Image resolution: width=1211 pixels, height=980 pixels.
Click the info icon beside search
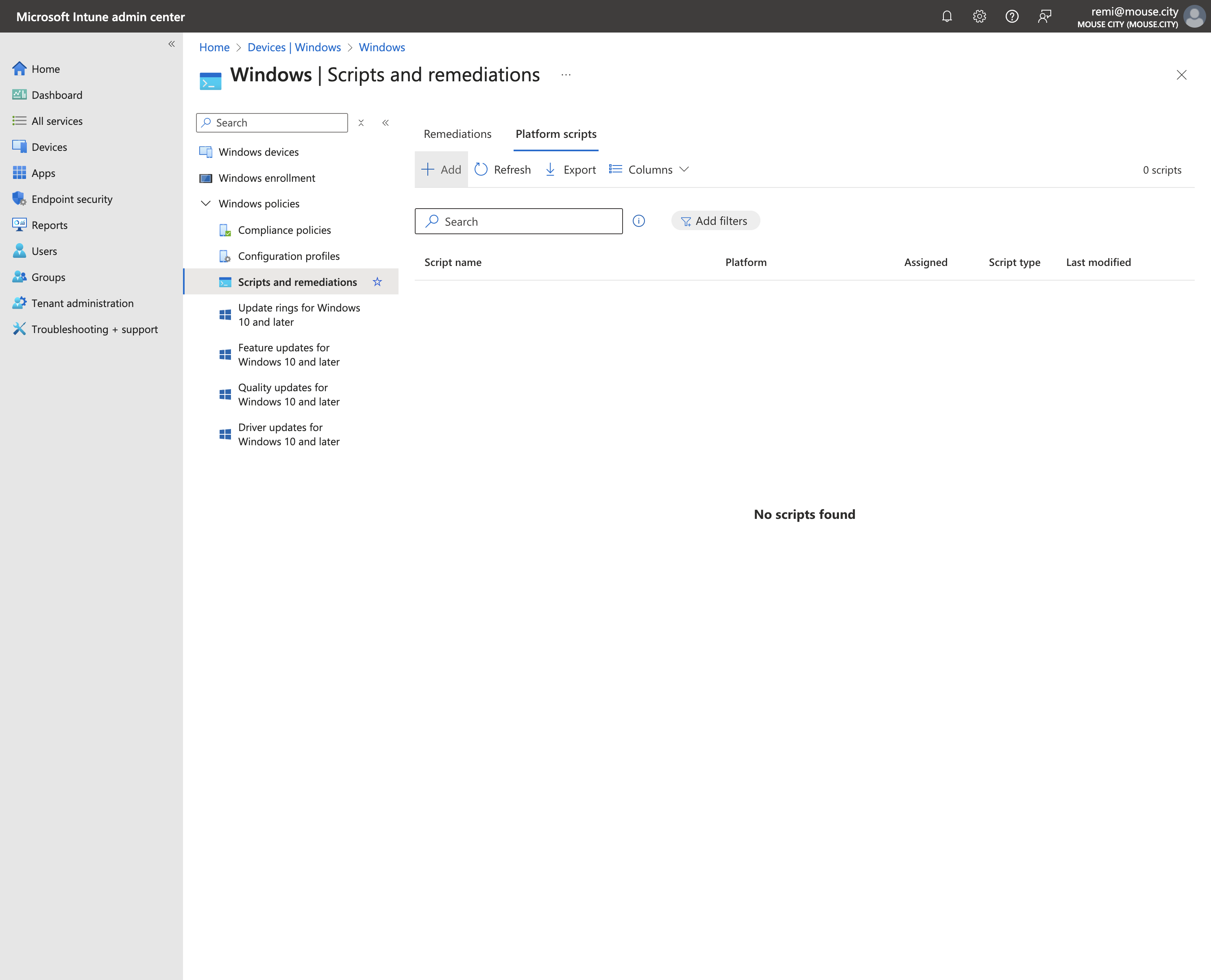click(638, 221)
